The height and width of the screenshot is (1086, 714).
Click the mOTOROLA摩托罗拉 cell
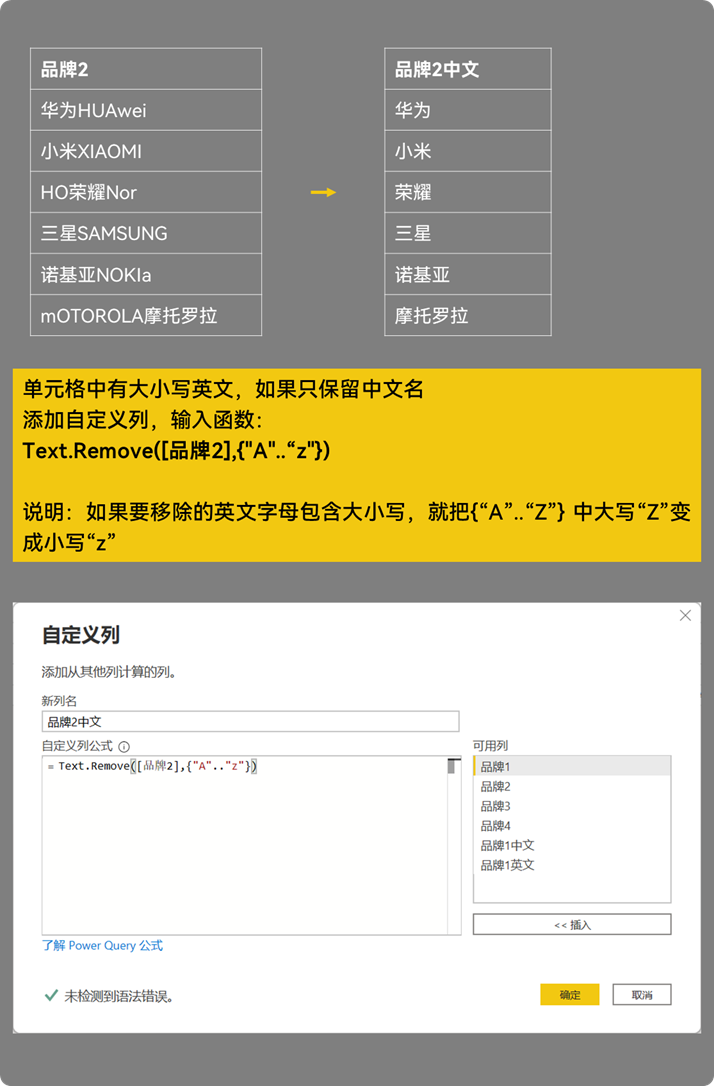point(146,316)
